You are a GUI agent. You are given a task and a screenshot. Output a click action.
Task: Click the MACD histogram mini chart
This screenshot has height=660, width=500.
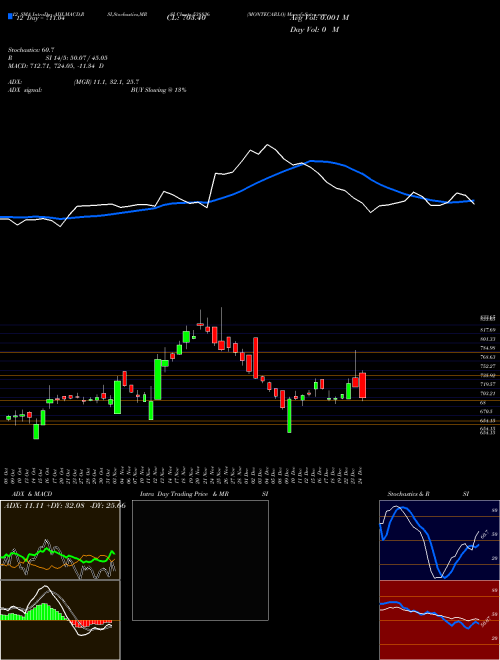(60, 620)
